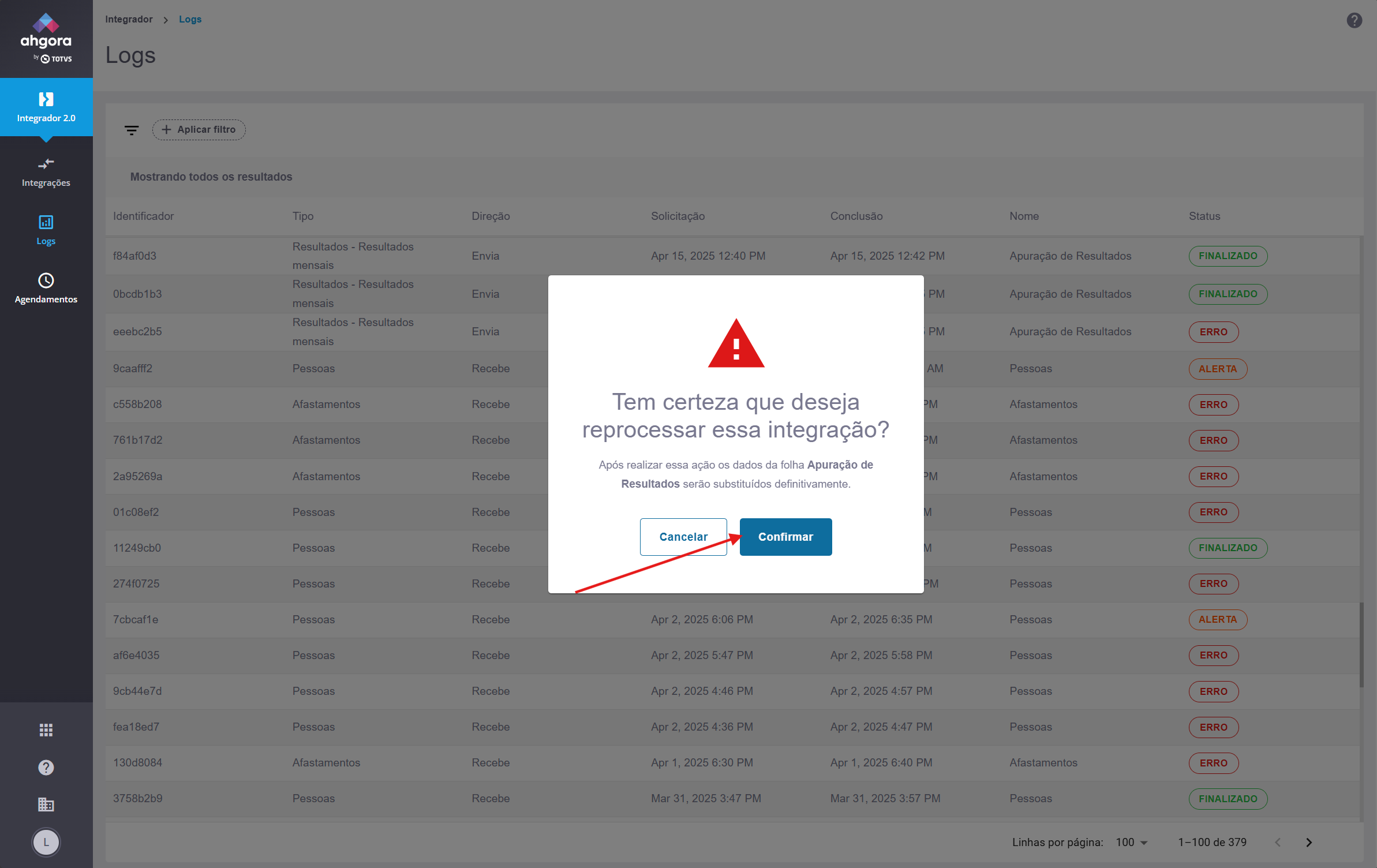Screen dimensions: 1377x868
Task: Open the apps grid icon
Action: 46,730
